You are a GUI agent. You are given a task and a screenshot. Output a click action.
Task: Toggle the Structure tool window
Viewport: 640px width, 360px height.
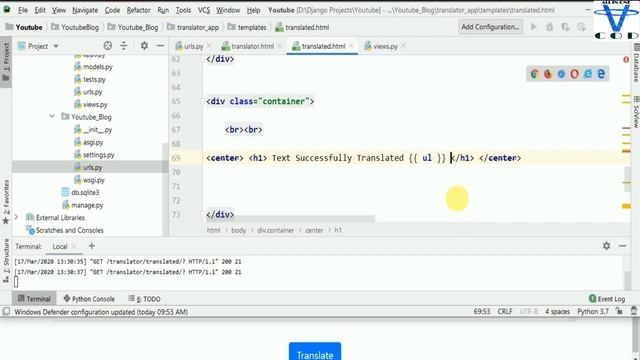coord(6,261)
